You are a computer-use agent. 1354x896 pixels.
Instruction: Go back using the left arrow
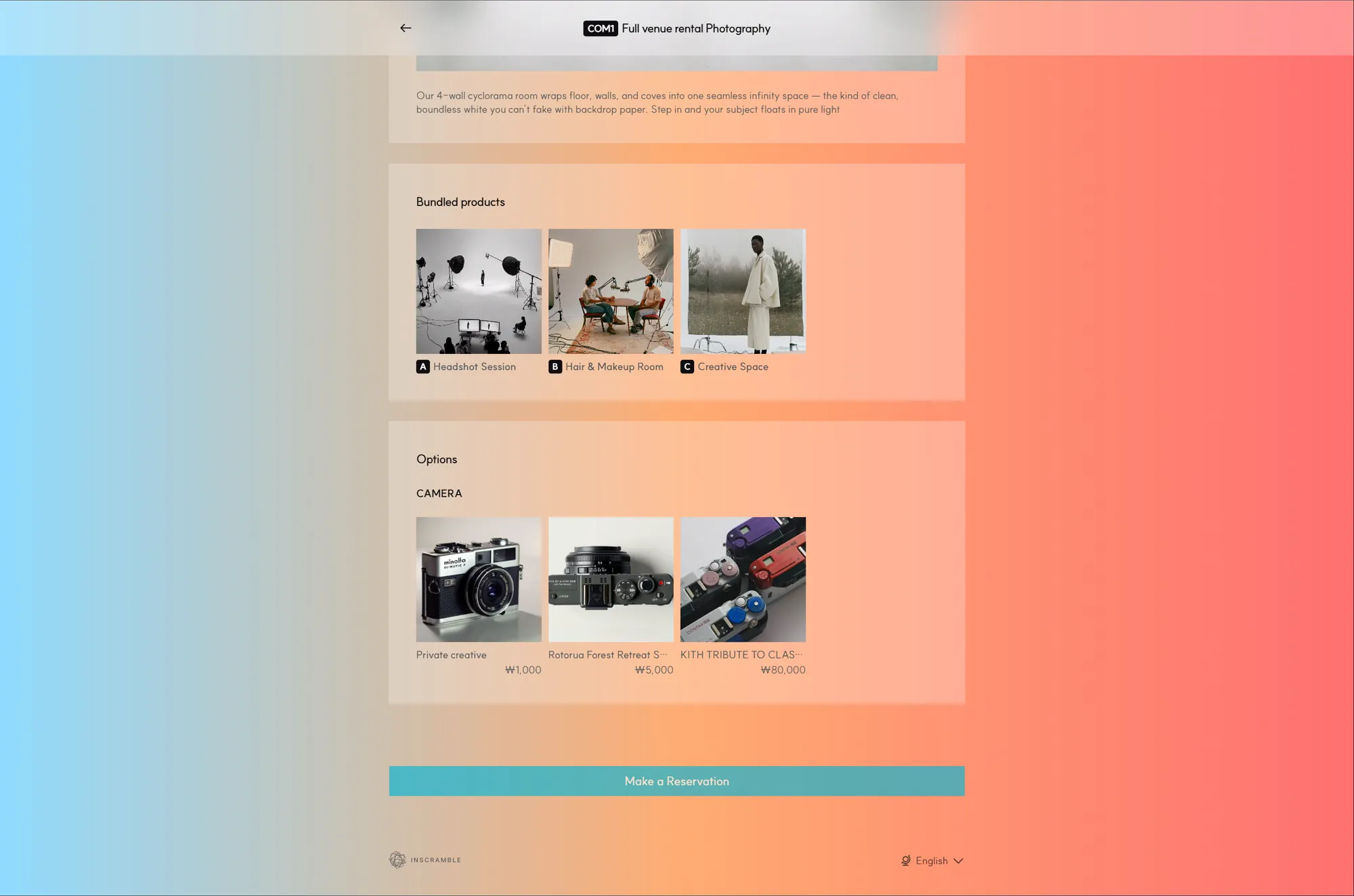(x=406, y=28)
